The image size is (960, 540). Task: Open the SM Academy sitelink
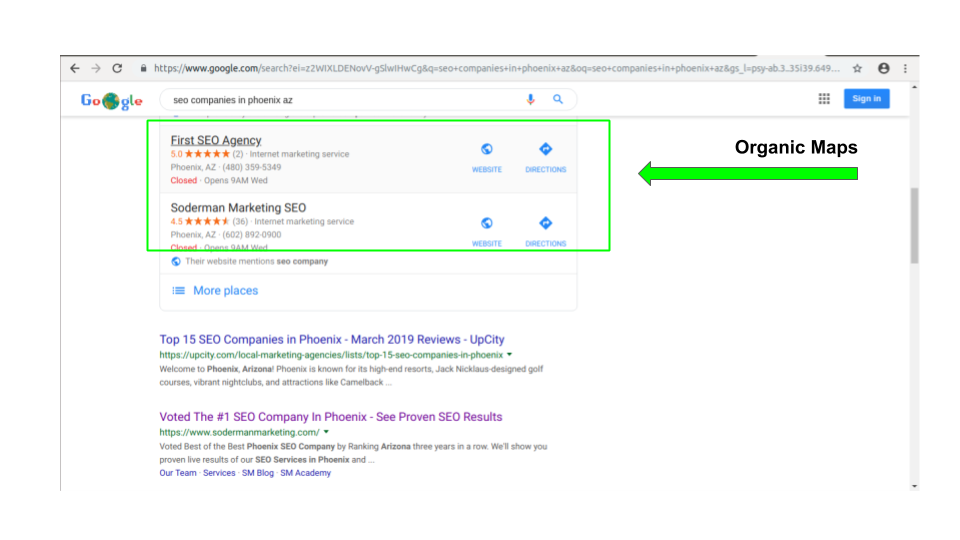tap(306, 473)
